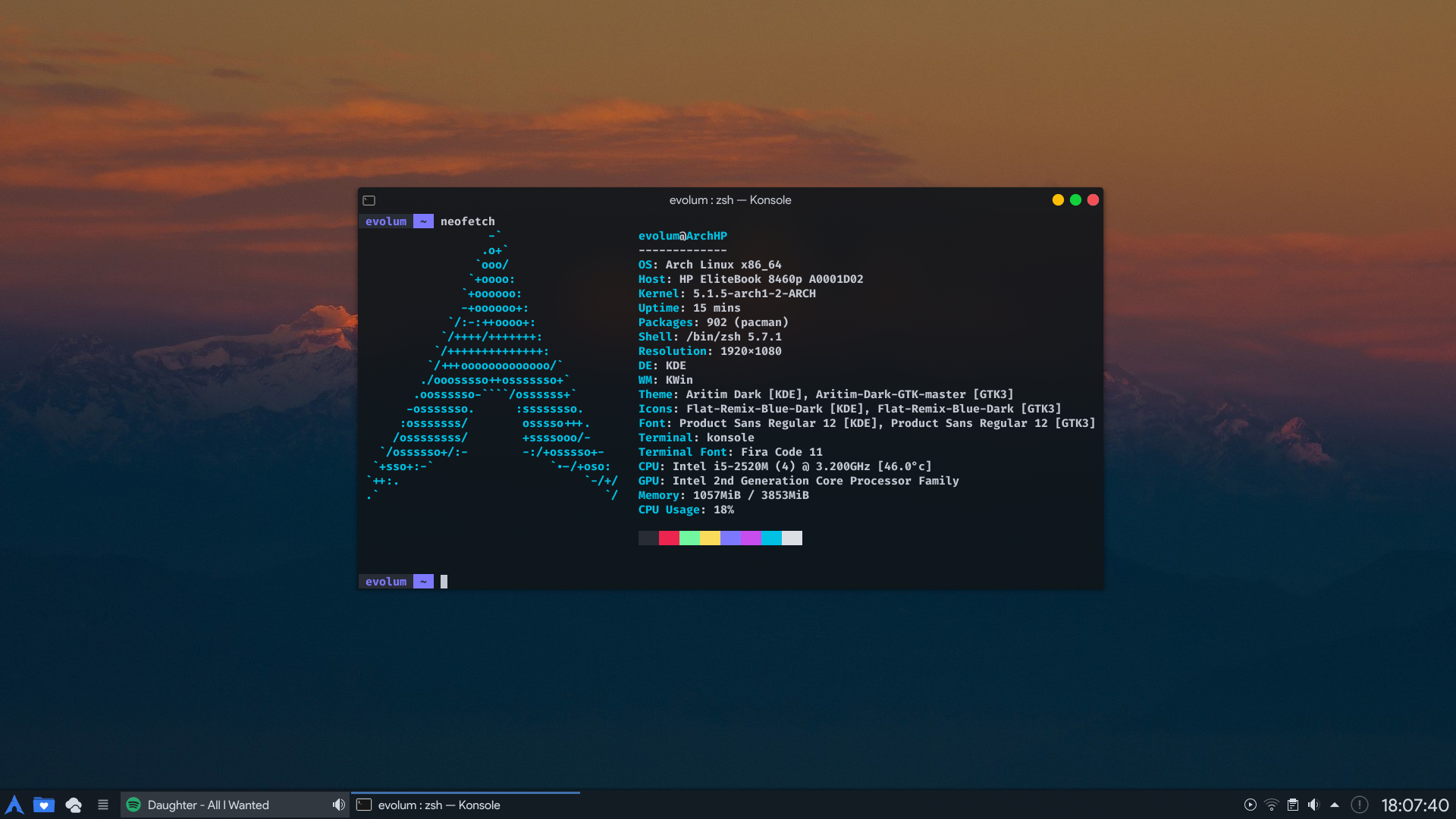Click the 'Theme: Aritim Dark [KDE]' line
Viewport: 1456px width, 819px height.
coord(826,394)
